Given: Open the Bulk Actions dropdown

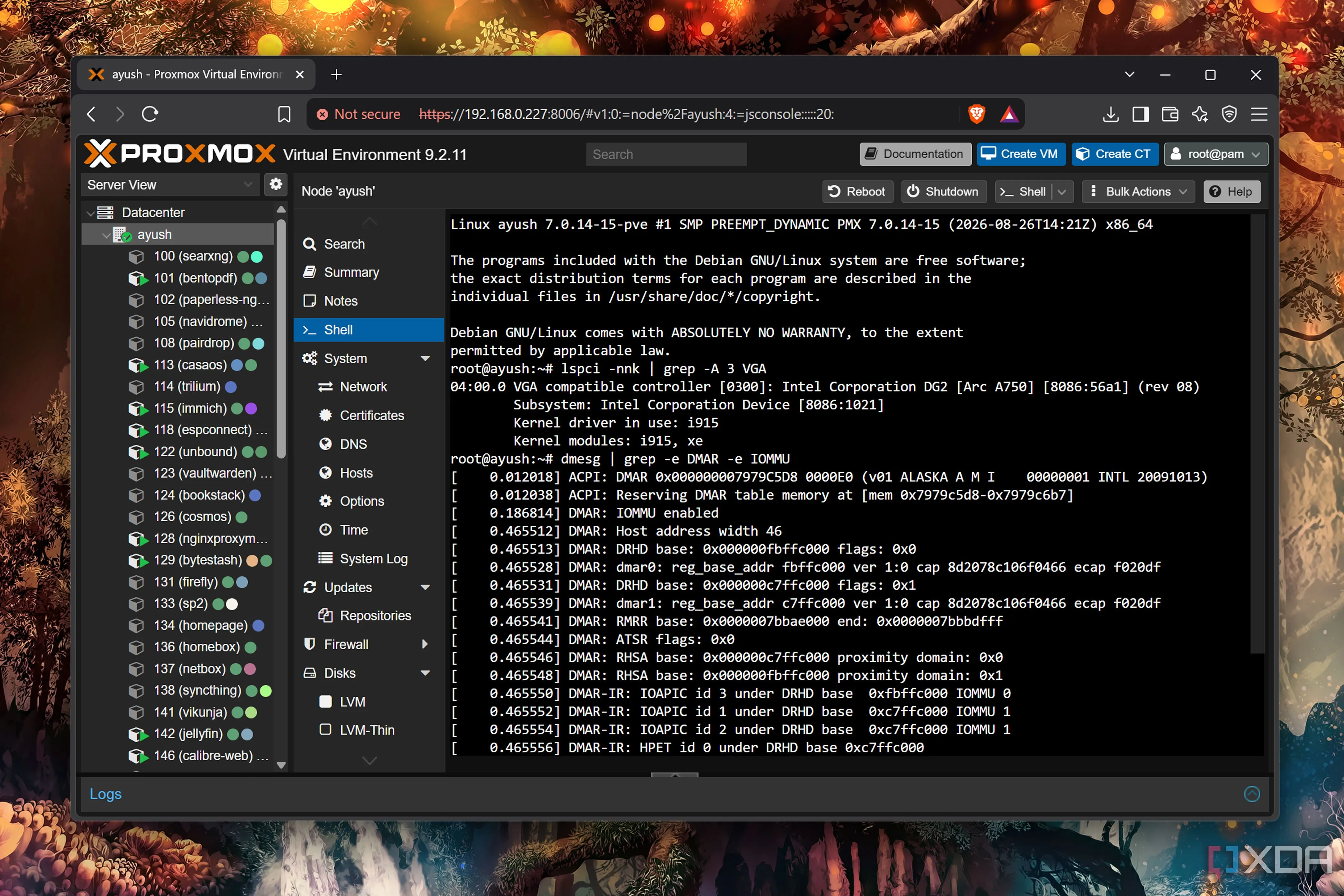Looking at the screenshot, I should (1138, 192).
